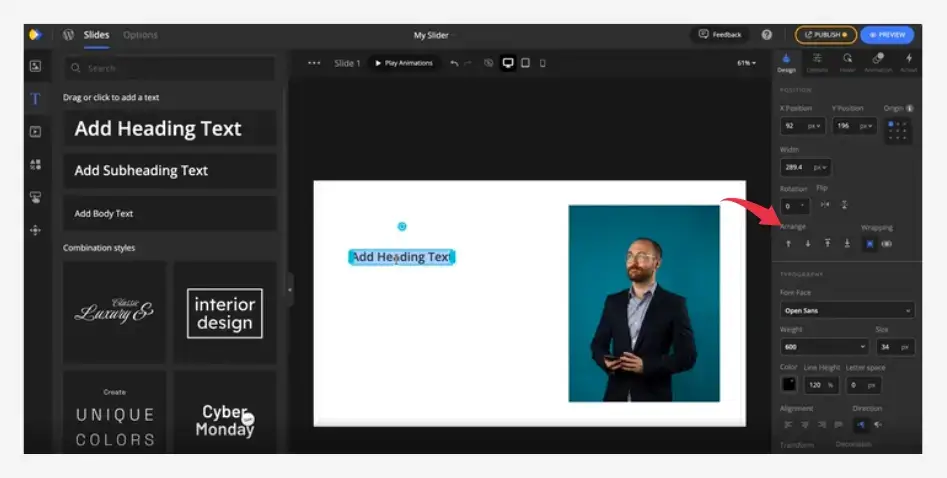Viewport: 947px width, 478px height.
Task: Toggle the left-to-right text direction
Action: point(861,424)
